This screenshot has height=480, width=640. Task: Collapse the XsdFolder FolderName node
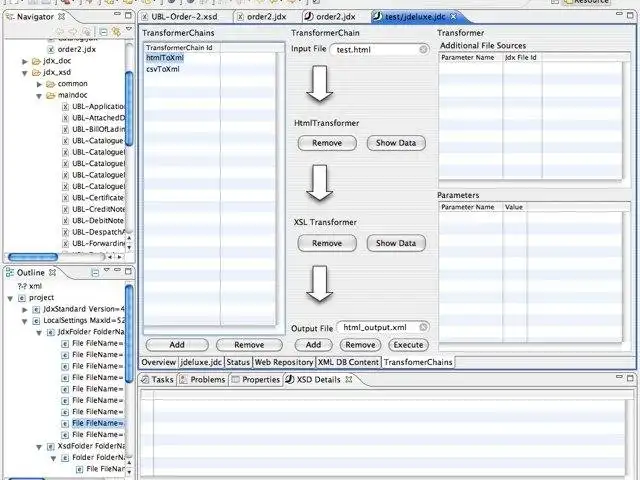pyautogui.click(x=39, y=447)
